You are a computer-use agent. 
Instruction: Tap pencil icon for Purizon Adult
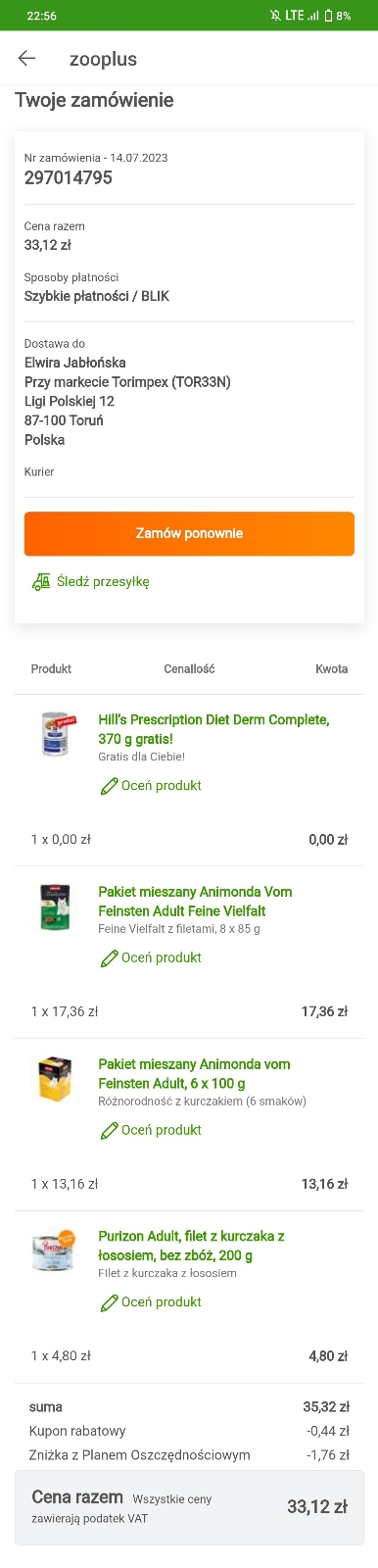point(109,1302)
